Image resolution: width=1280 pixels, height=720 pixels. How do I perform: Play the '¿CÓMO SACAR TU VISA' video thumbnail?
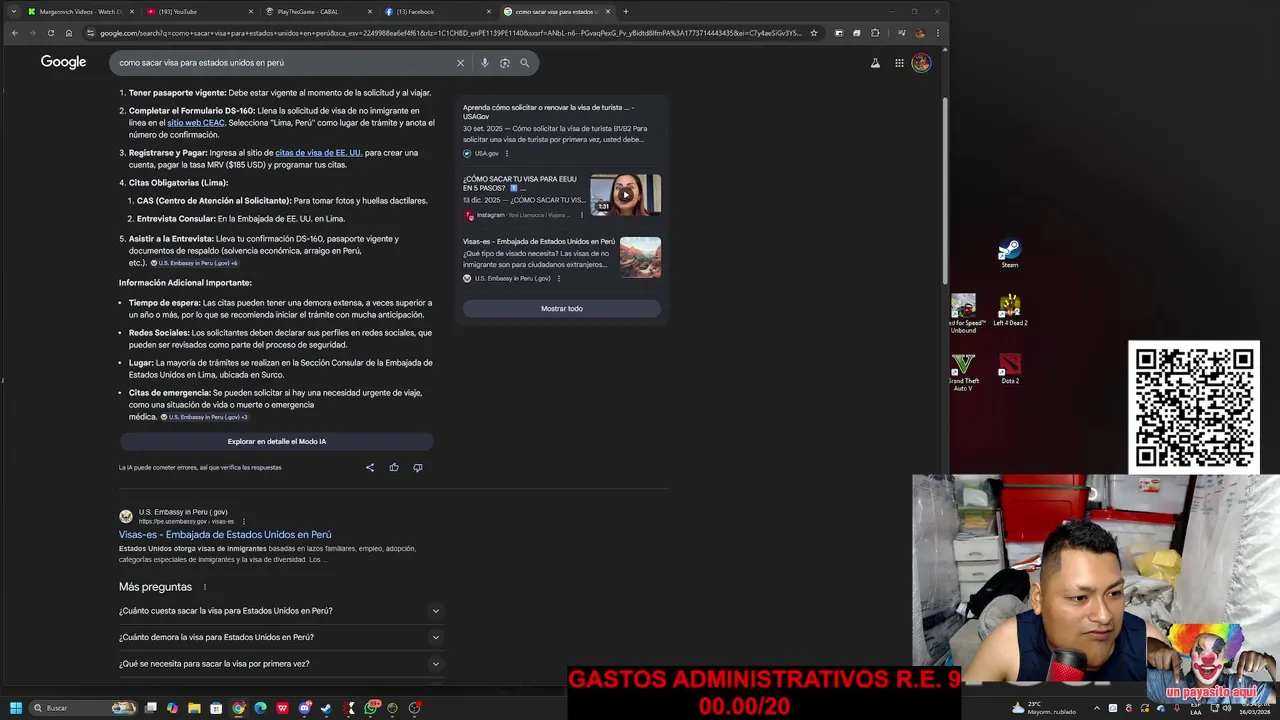point(625,195)
